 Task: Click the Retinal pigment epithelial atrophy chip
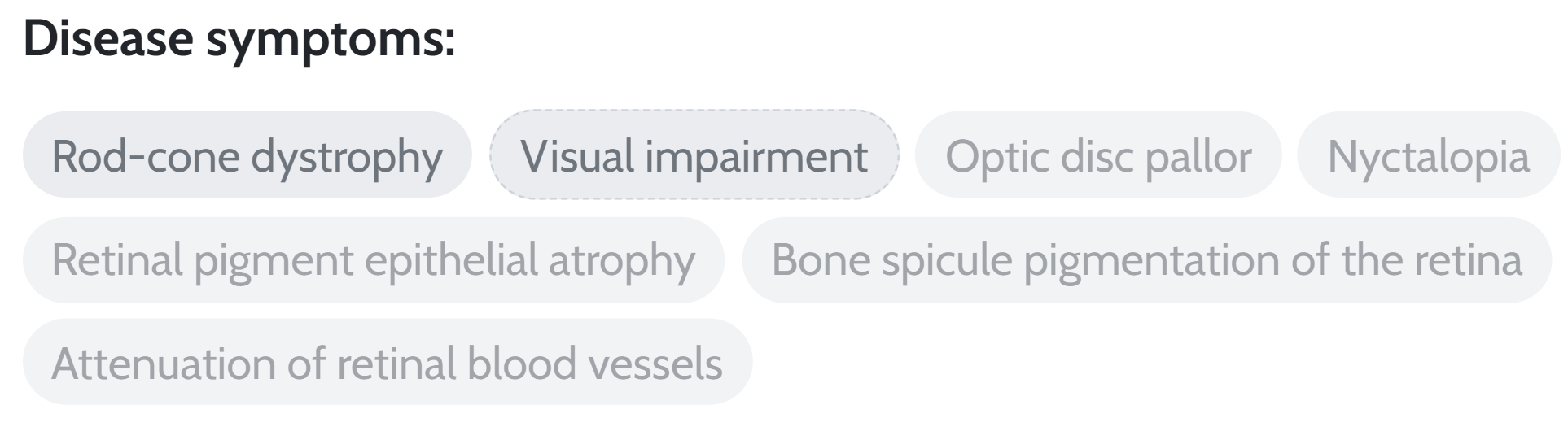pyautogui.click(x=373, y=260)
